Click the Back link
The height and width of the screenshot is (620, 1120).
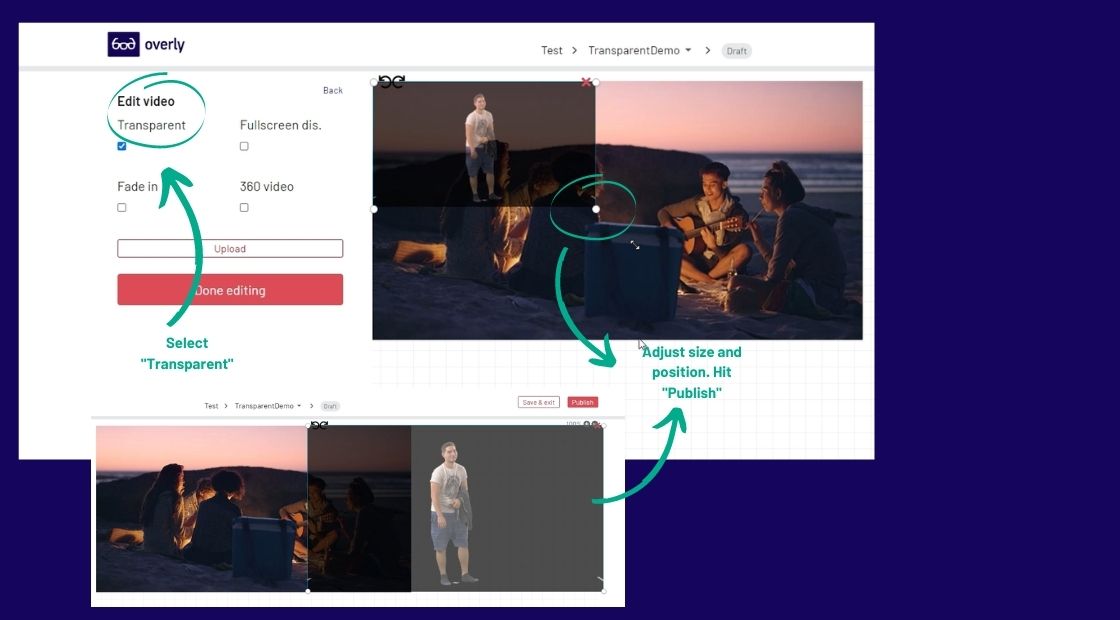332,90
